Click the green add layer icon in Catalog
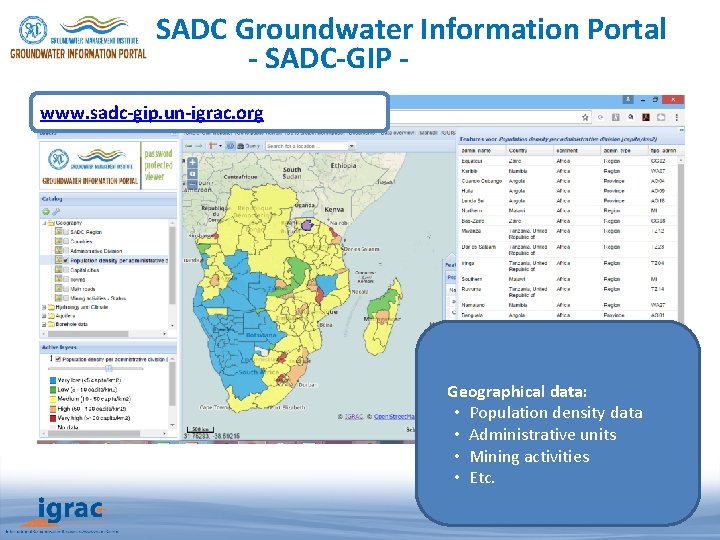Screen dimensions: 720x540 46,212
